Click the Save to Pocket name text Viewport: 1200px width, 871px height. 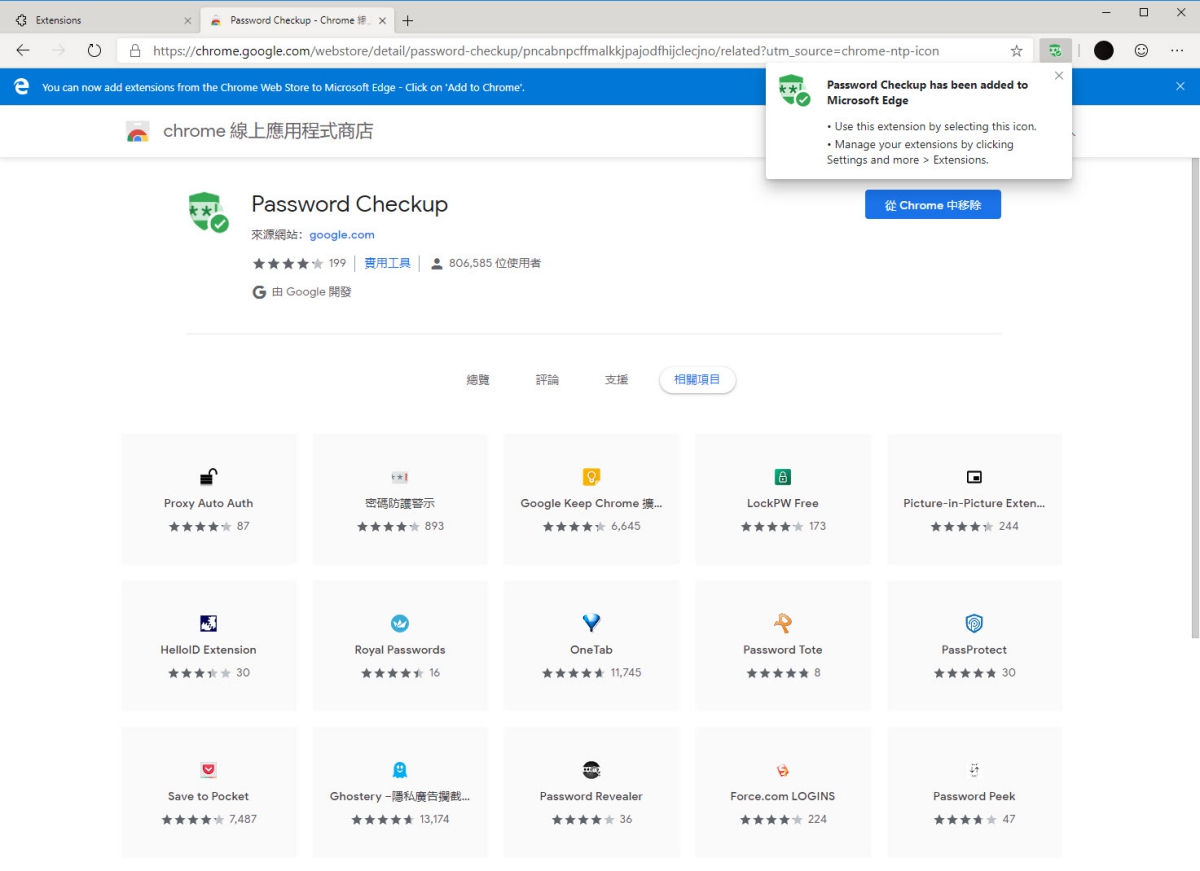[x=209, y=796]
